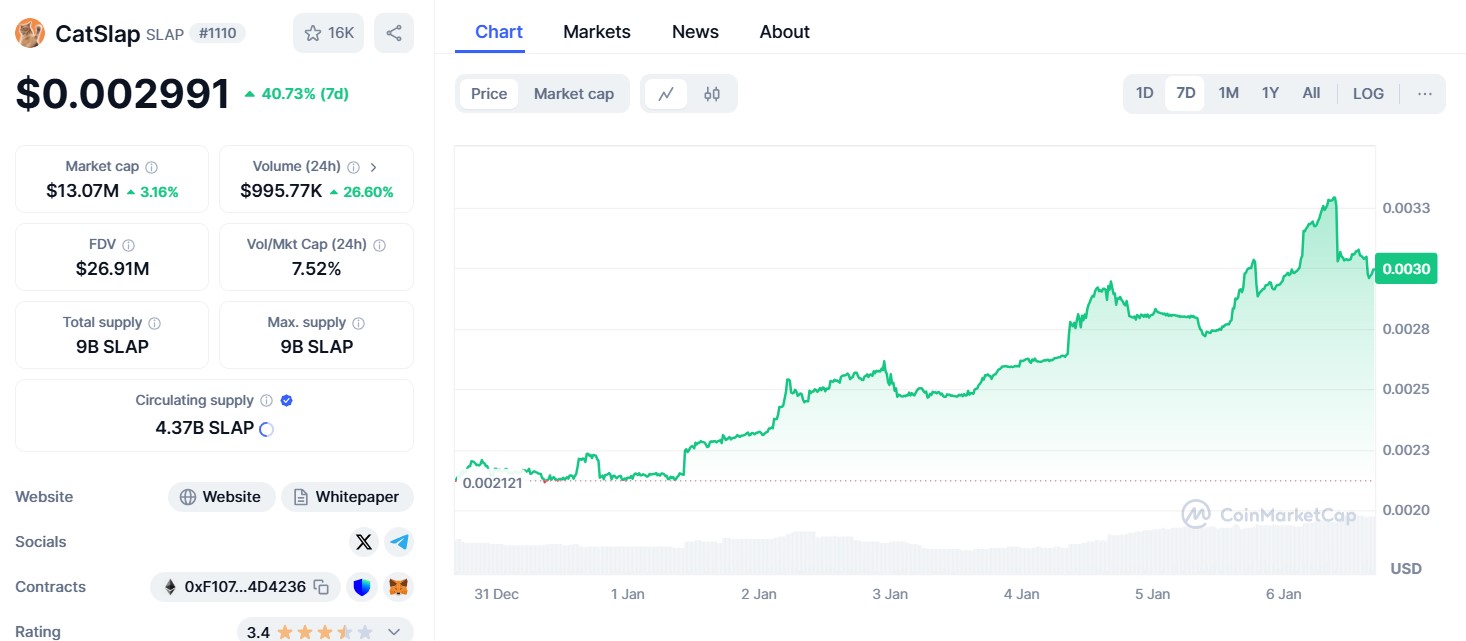Click the Ethereum icon in contract pill
Image resolution: width=1466 pixels, height=641 pixels.
[x=170, y=587]
